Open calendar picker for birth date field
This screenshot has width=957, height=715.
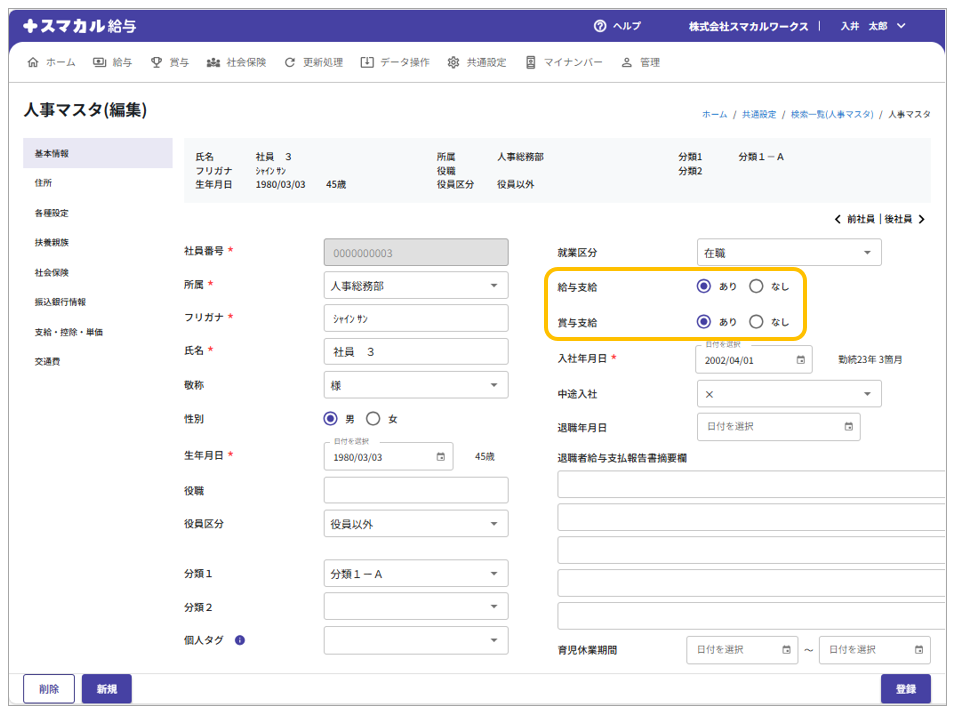[x=440, y=457]
